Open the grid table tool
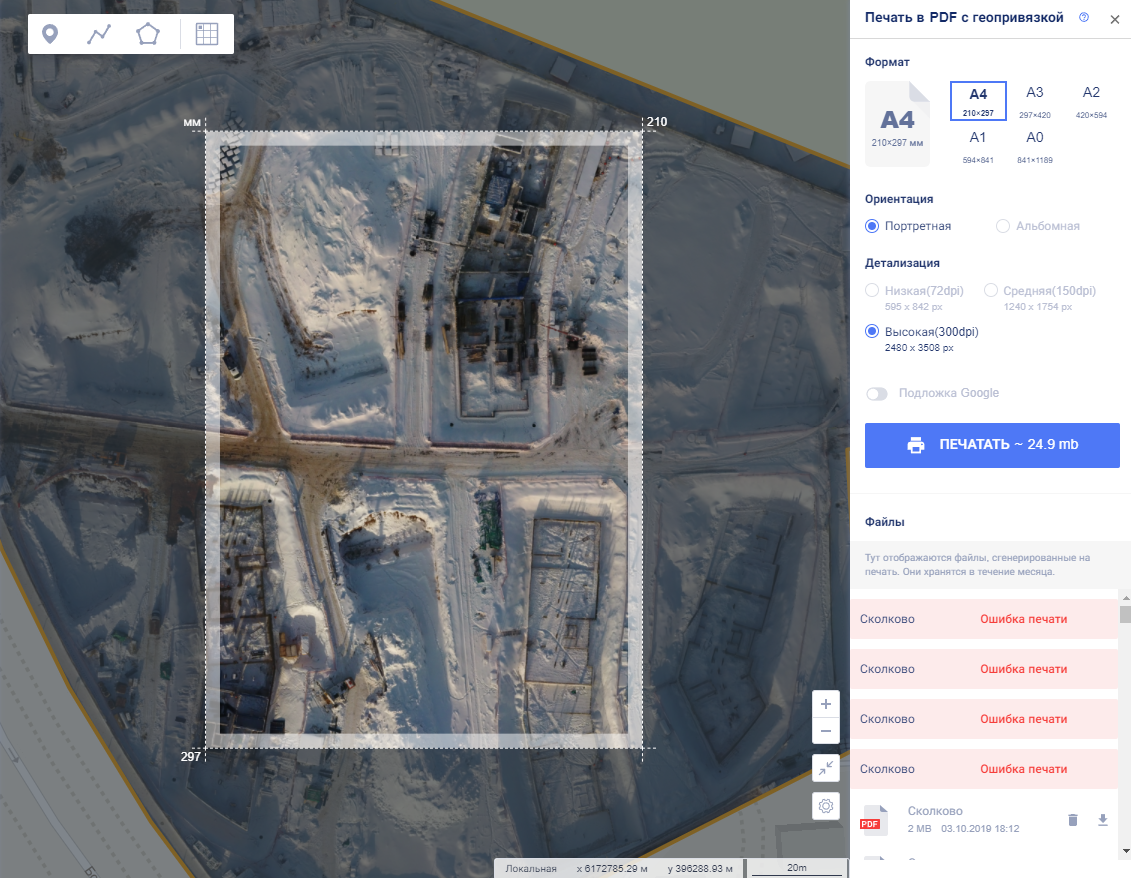 pos(206,34)
